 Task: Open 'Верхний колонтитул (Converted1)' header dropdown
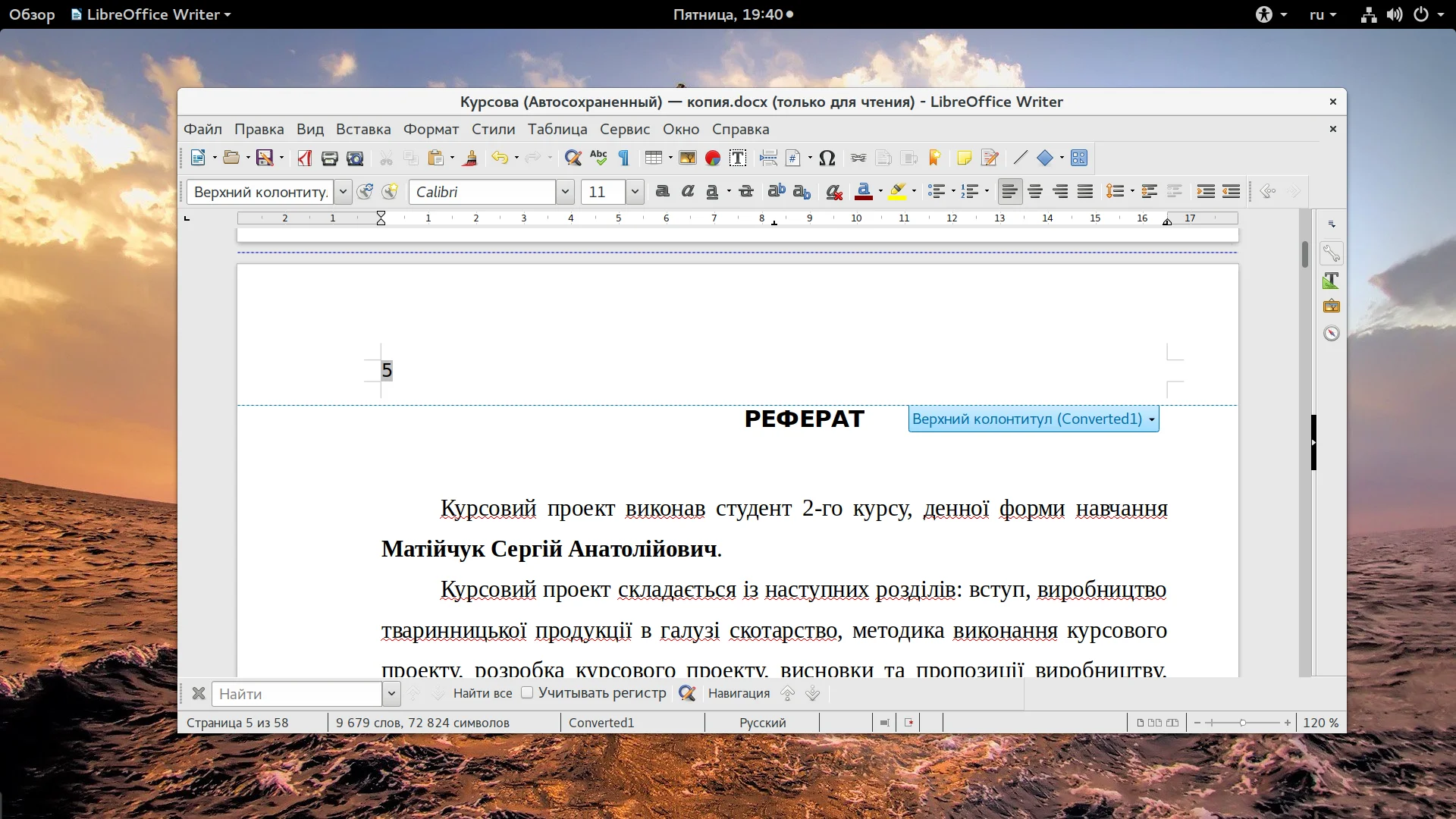coord(1033,419)
